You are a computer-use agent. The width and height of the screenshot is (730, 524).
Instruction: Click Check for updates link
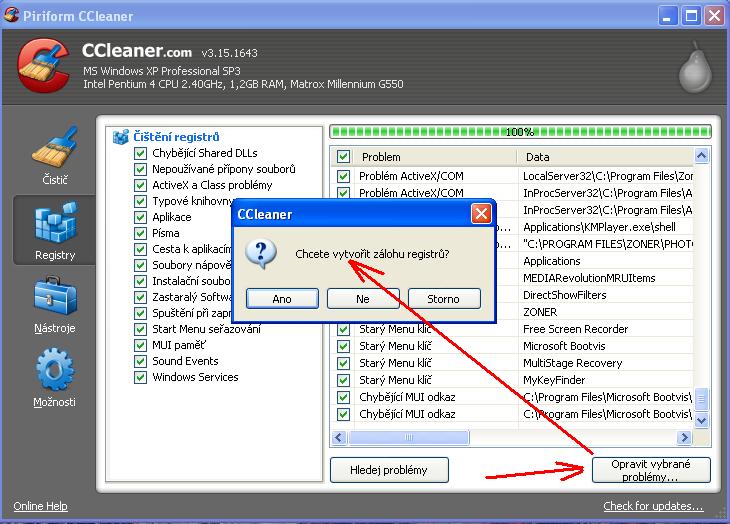point(653,506)
